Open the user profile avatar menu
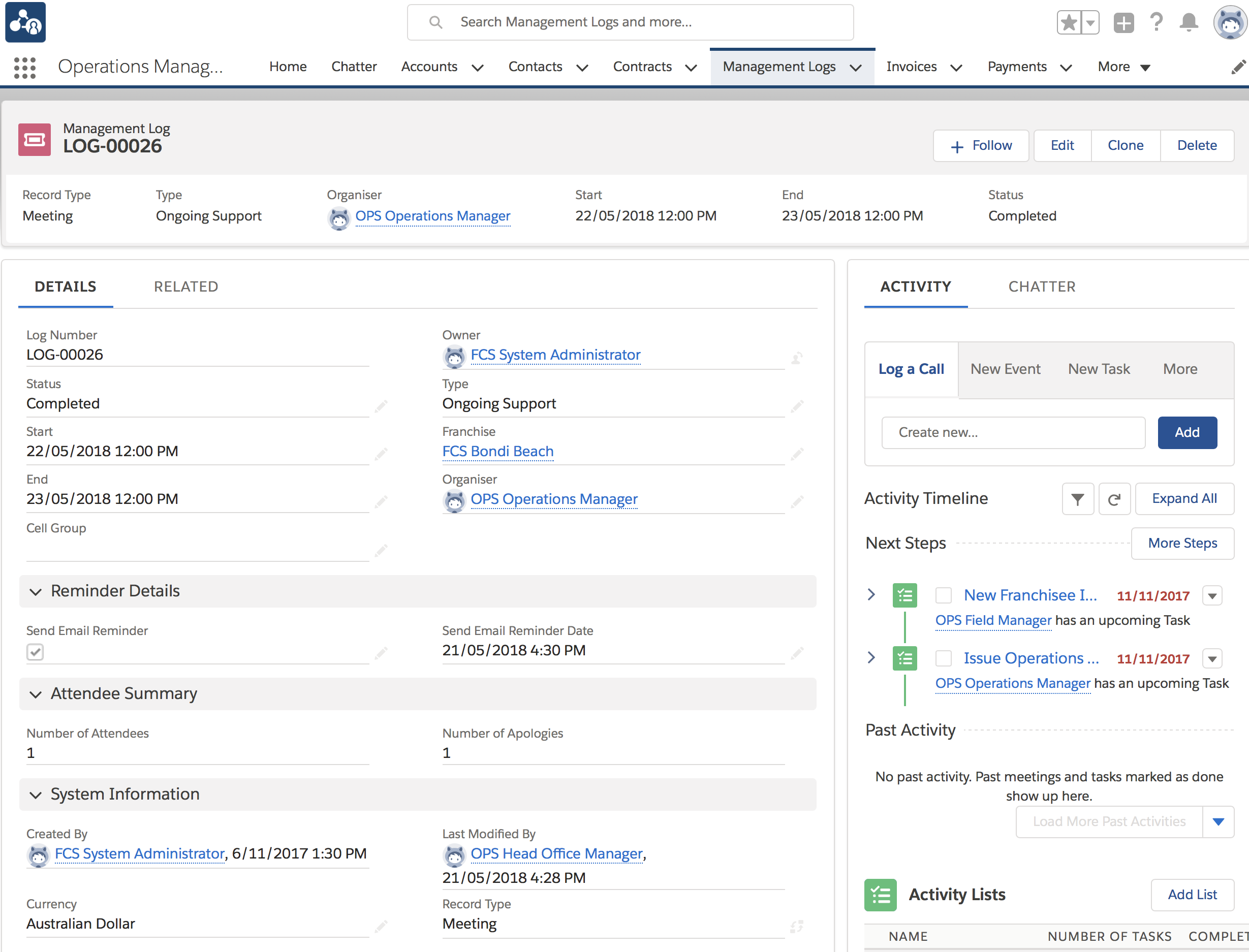Screen dimensions: 1249x952 click(1230, 23)
